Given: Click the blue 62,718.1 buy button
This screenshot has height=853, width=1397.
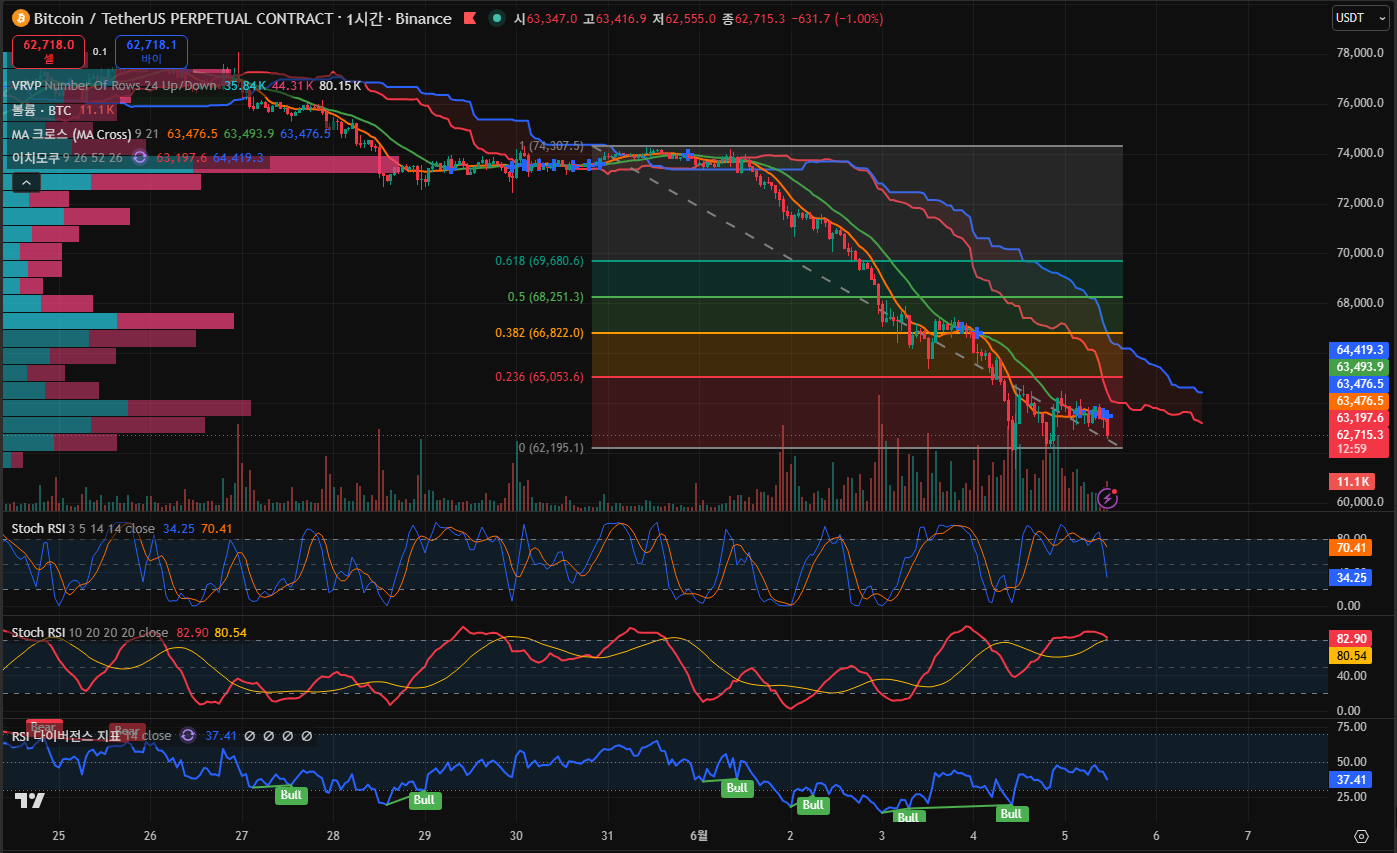Looking at the screenshot, I should click(151, 51).
